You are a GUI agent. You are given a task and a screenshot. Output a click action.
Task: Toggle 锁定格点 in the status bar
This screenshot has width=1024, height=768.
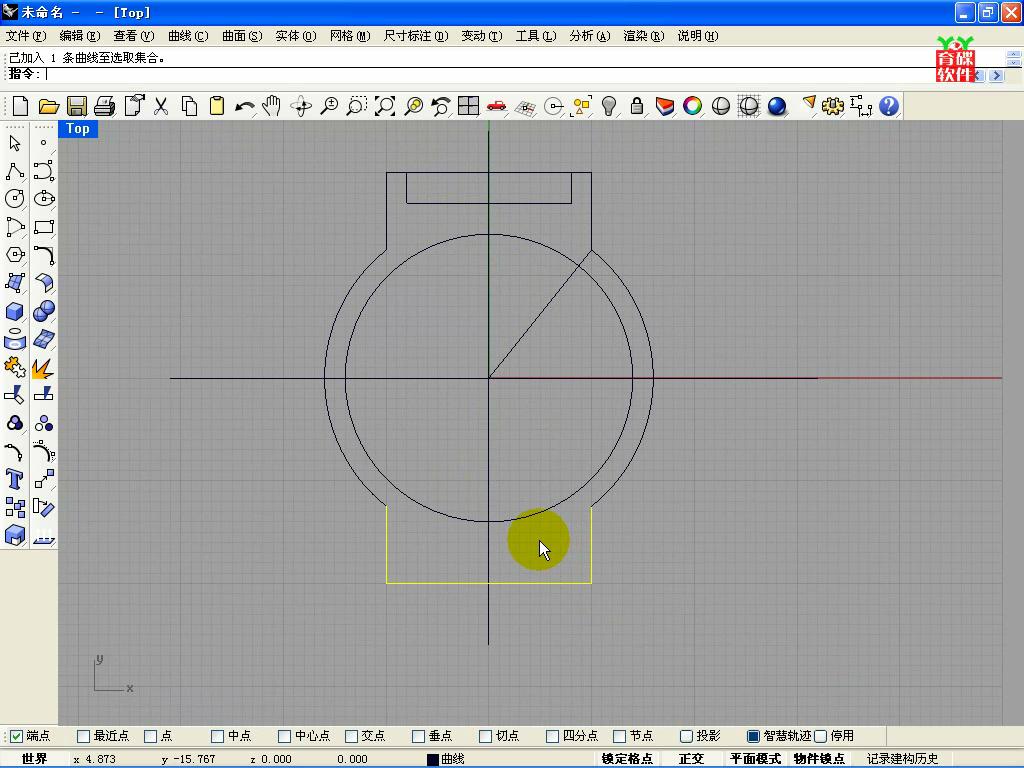[627, 759]
